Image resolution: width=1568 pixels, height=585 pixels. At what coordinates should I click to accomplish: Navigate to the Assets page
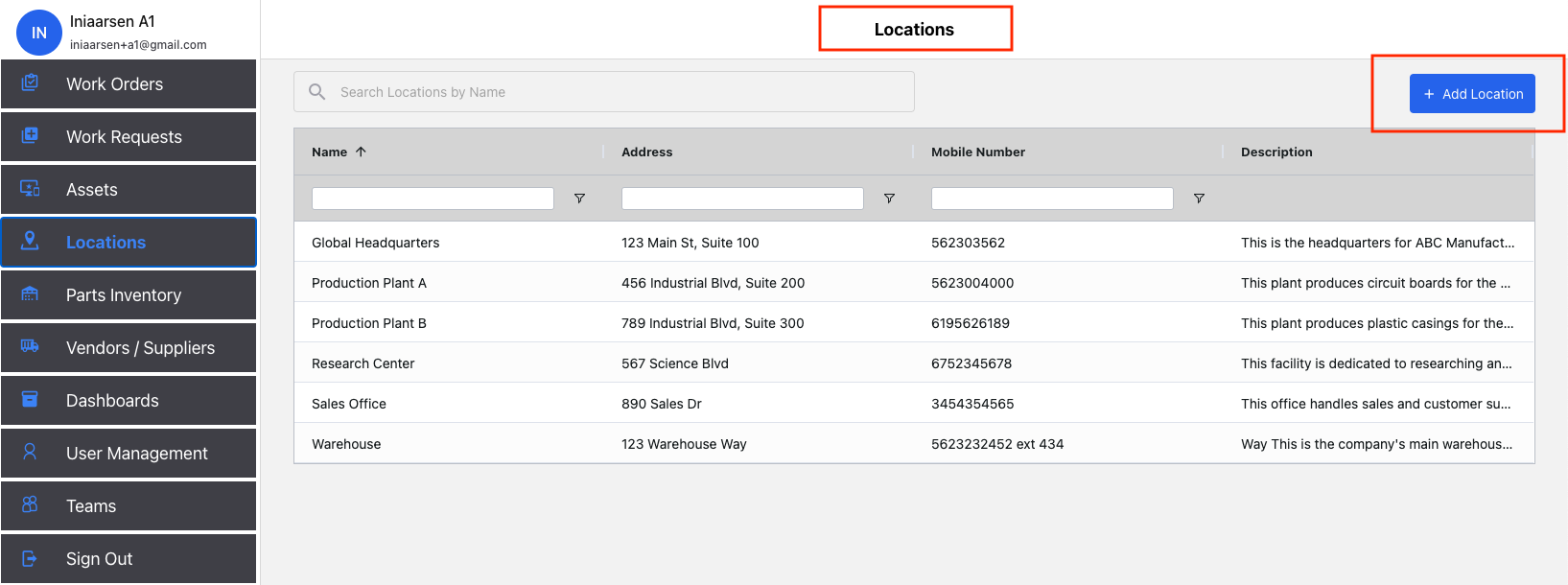coord(129,190)
